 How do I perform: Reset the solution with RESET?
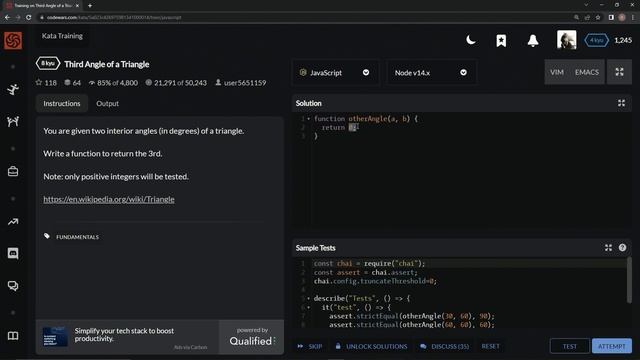pos(490,346)
